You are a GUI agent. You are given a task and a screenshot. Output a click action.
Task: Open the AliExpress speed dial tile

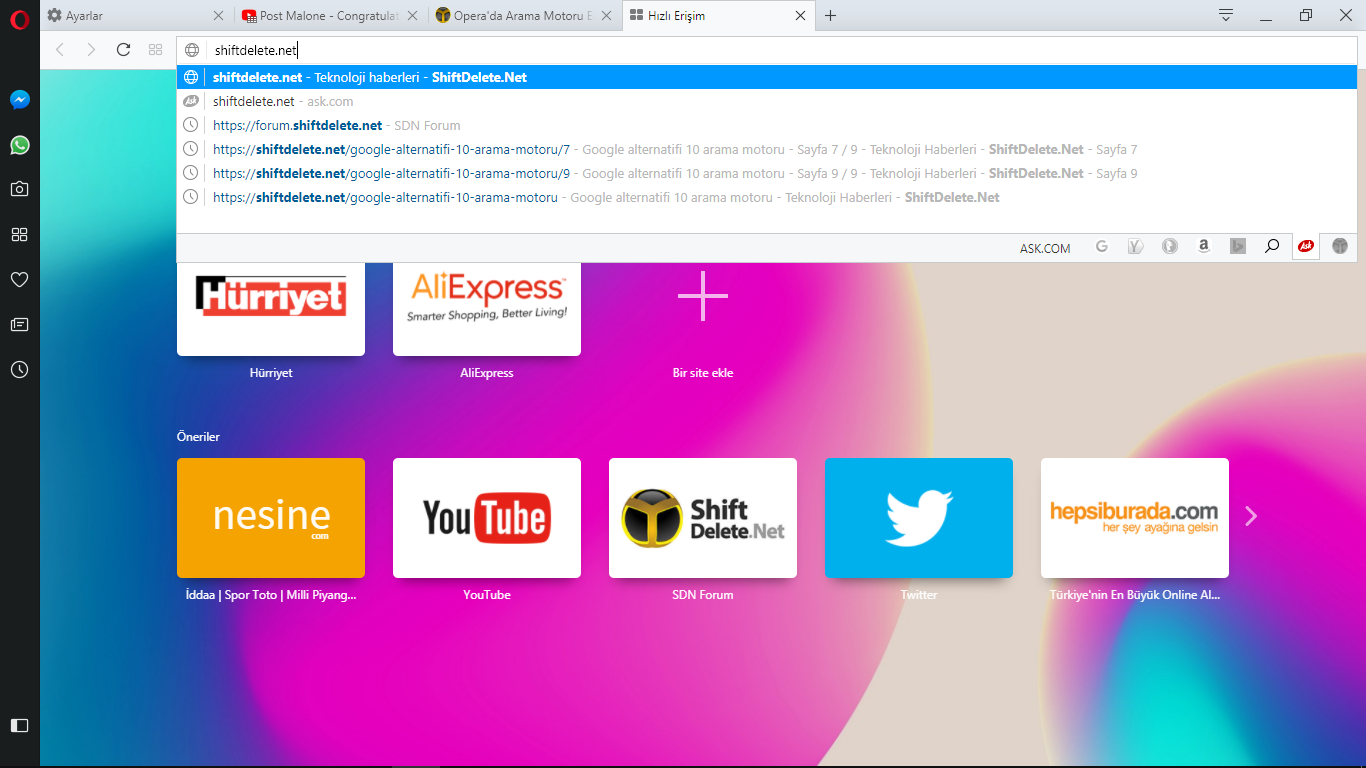coord(487,309)
